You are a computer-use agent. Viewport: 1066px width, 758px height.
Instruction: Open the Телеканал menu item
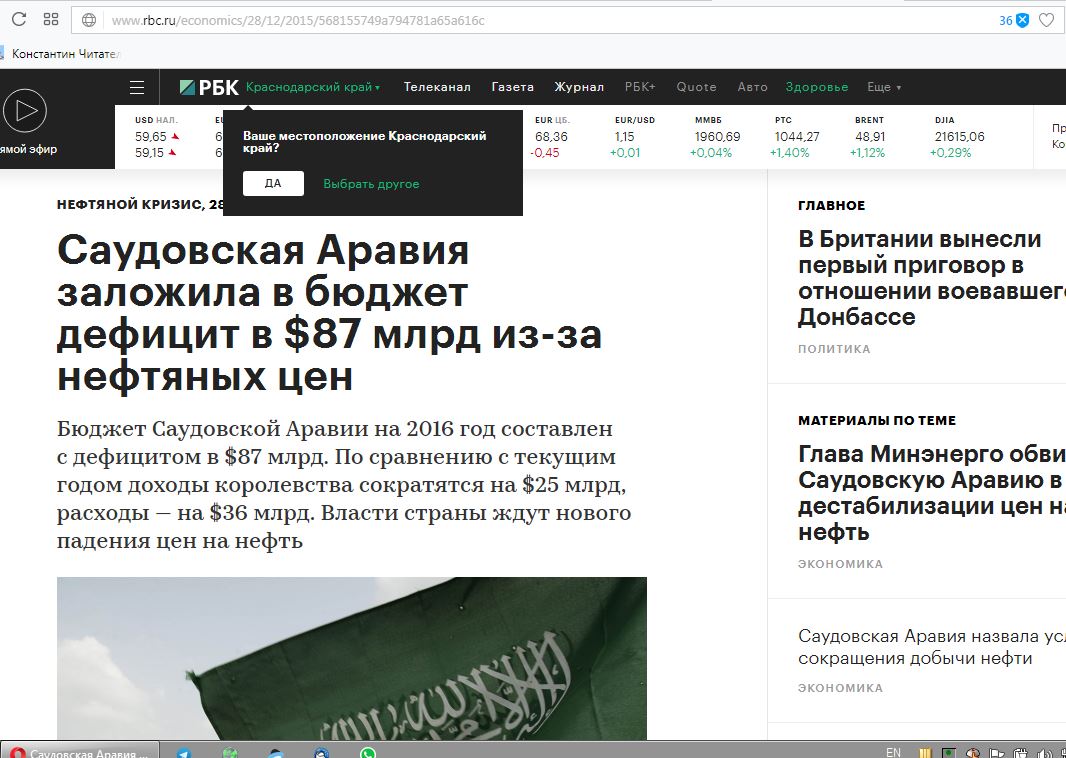[x=437, y=87]
